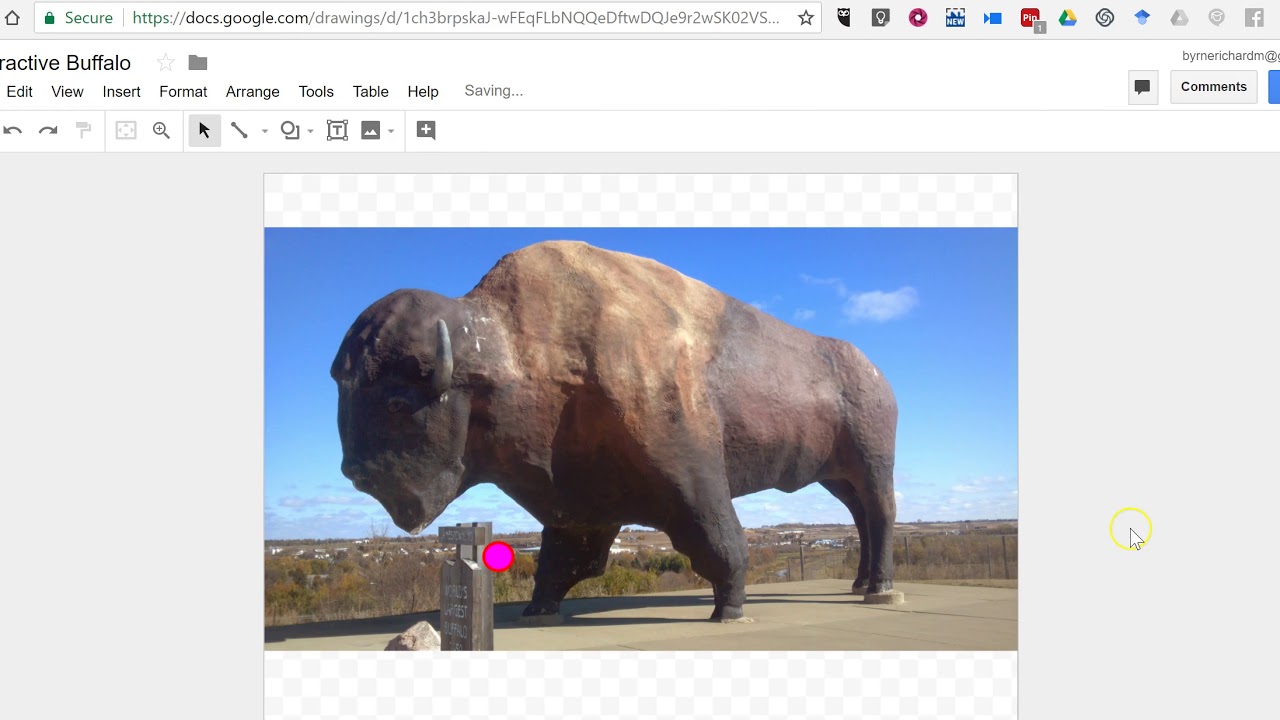1280x720 pixels.
Task: Click the docs.google.com URL address bar
Action: click(456, 18)
